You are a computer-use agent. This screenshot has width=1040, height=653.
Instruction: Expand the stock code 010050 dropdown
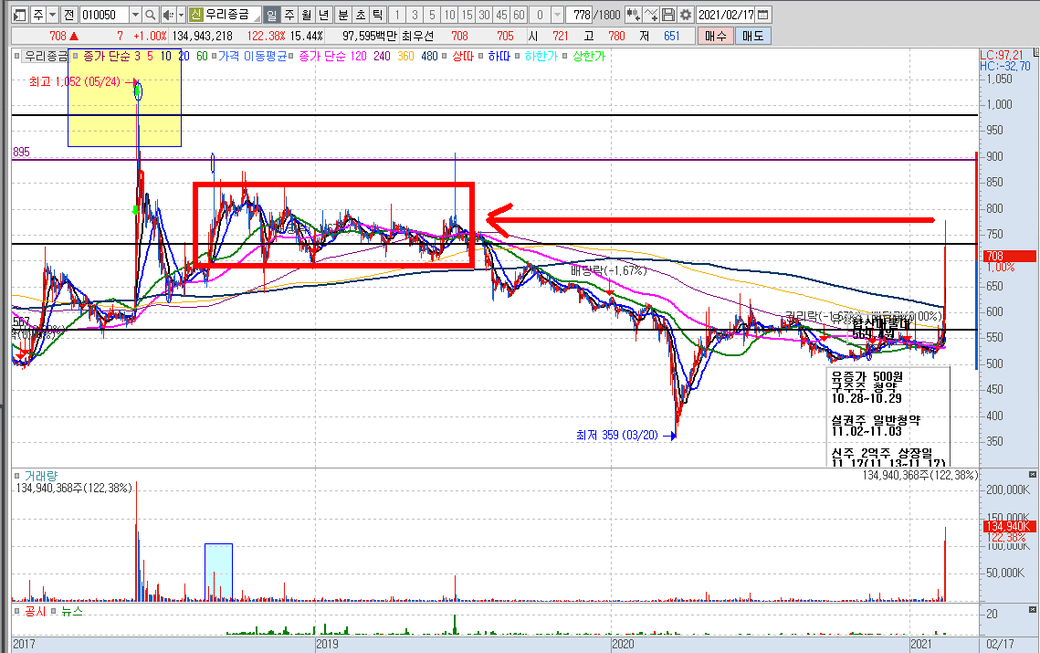pos(135,15)
